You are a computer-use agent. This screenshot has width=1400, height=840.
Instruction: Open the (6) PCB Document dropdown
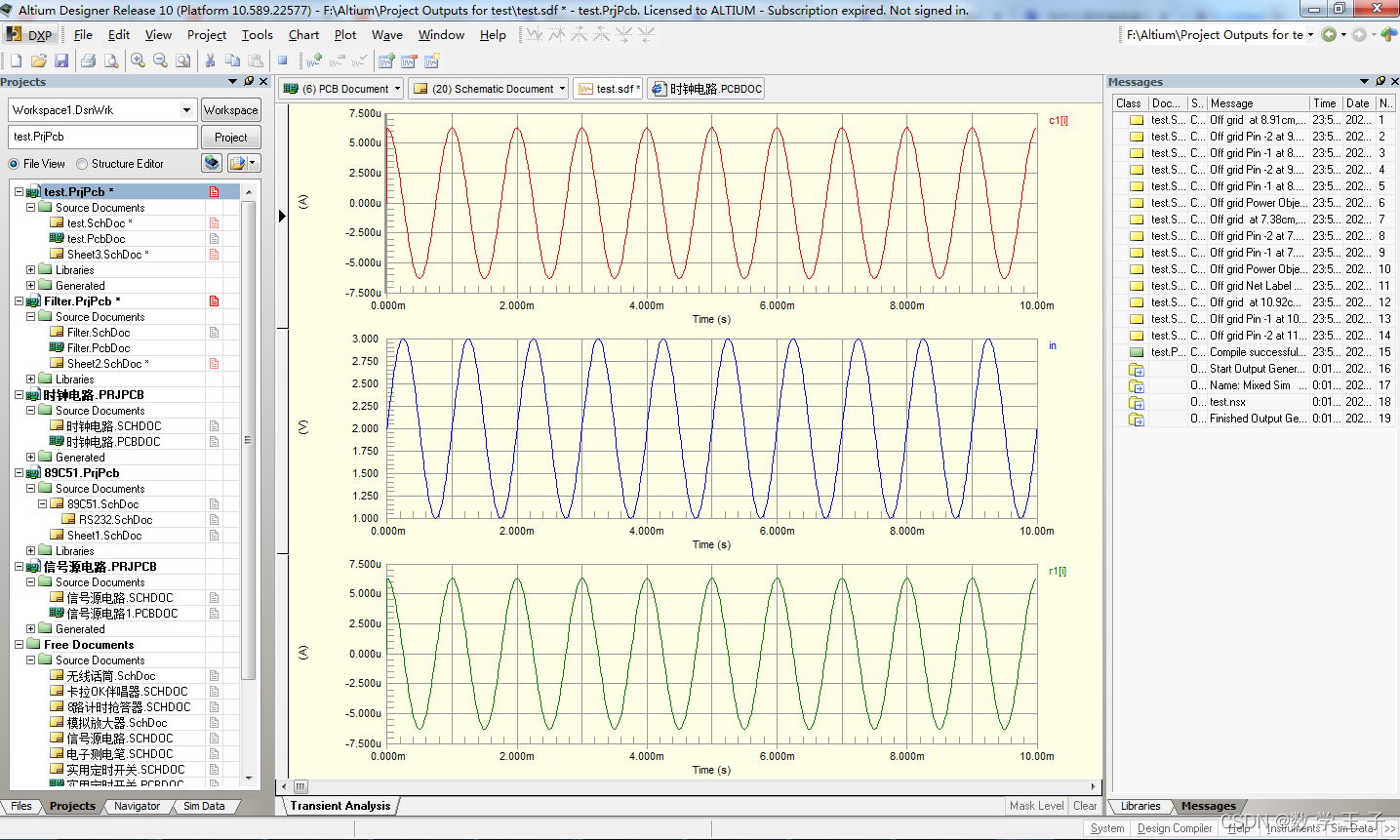[397, 89]
